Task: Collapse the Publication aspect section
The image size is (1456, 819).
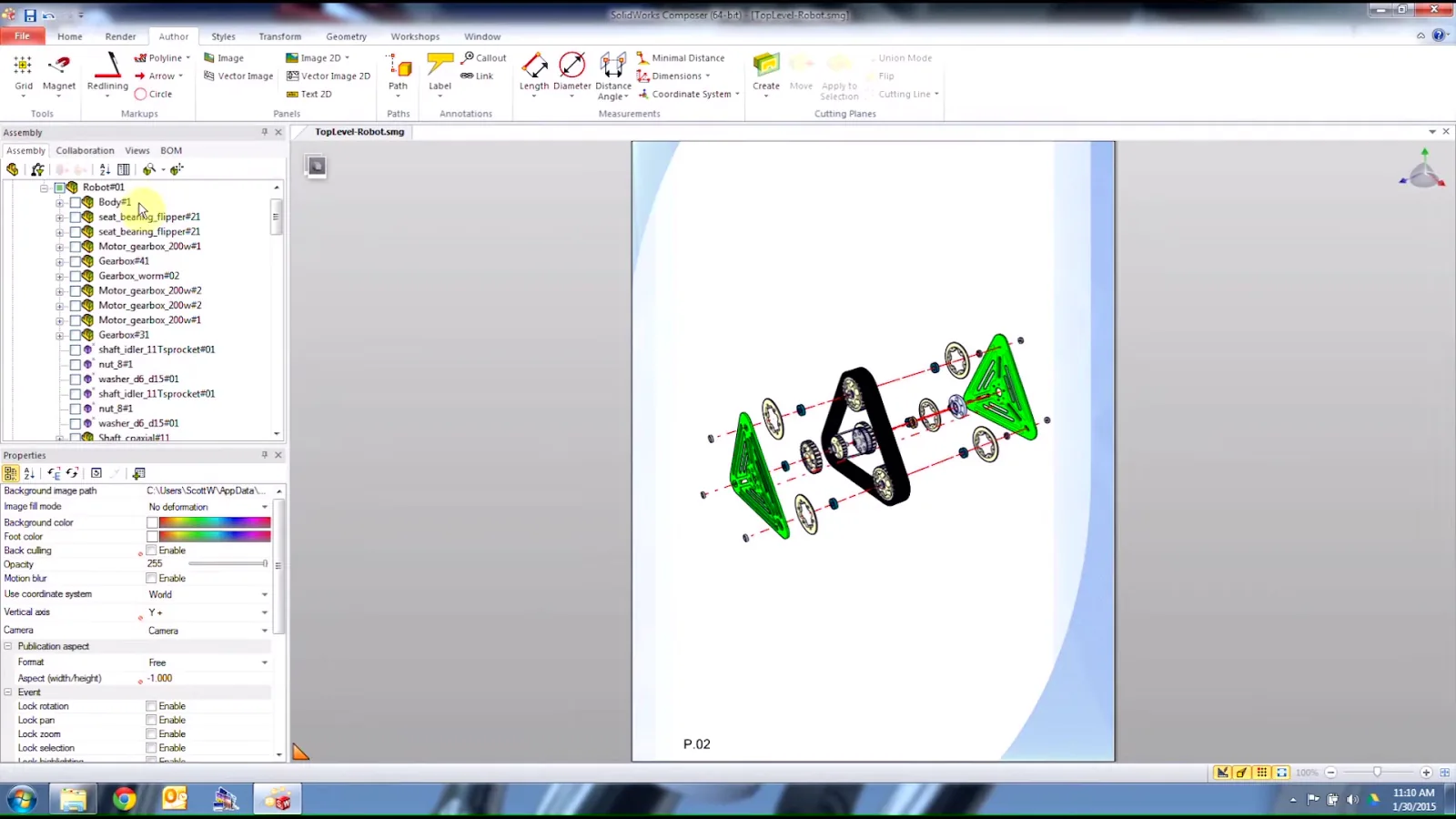Action: click(8, 646)
